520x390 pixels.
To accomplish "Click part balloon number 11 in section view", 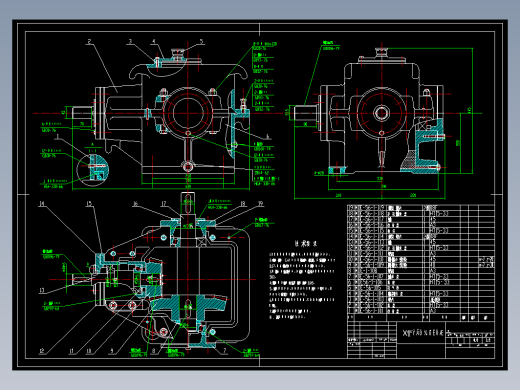I will click(71, 351).
